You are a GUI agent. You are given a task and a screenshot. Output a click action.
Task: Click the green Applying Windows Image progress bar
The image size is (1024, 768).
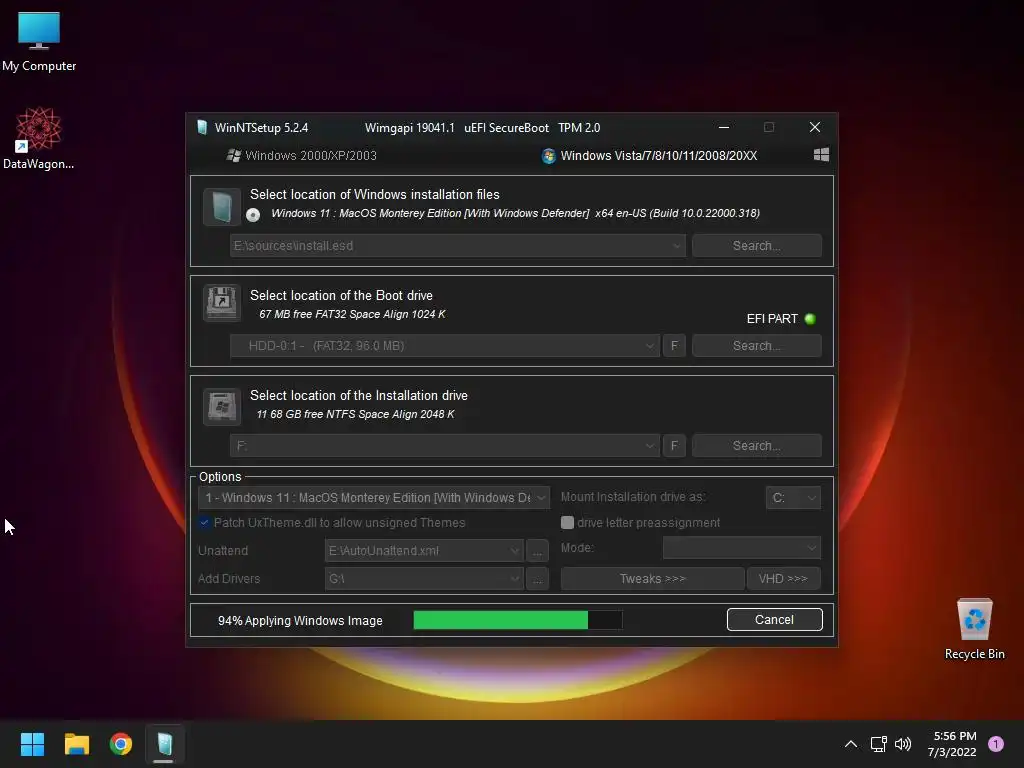pos(518,620)
